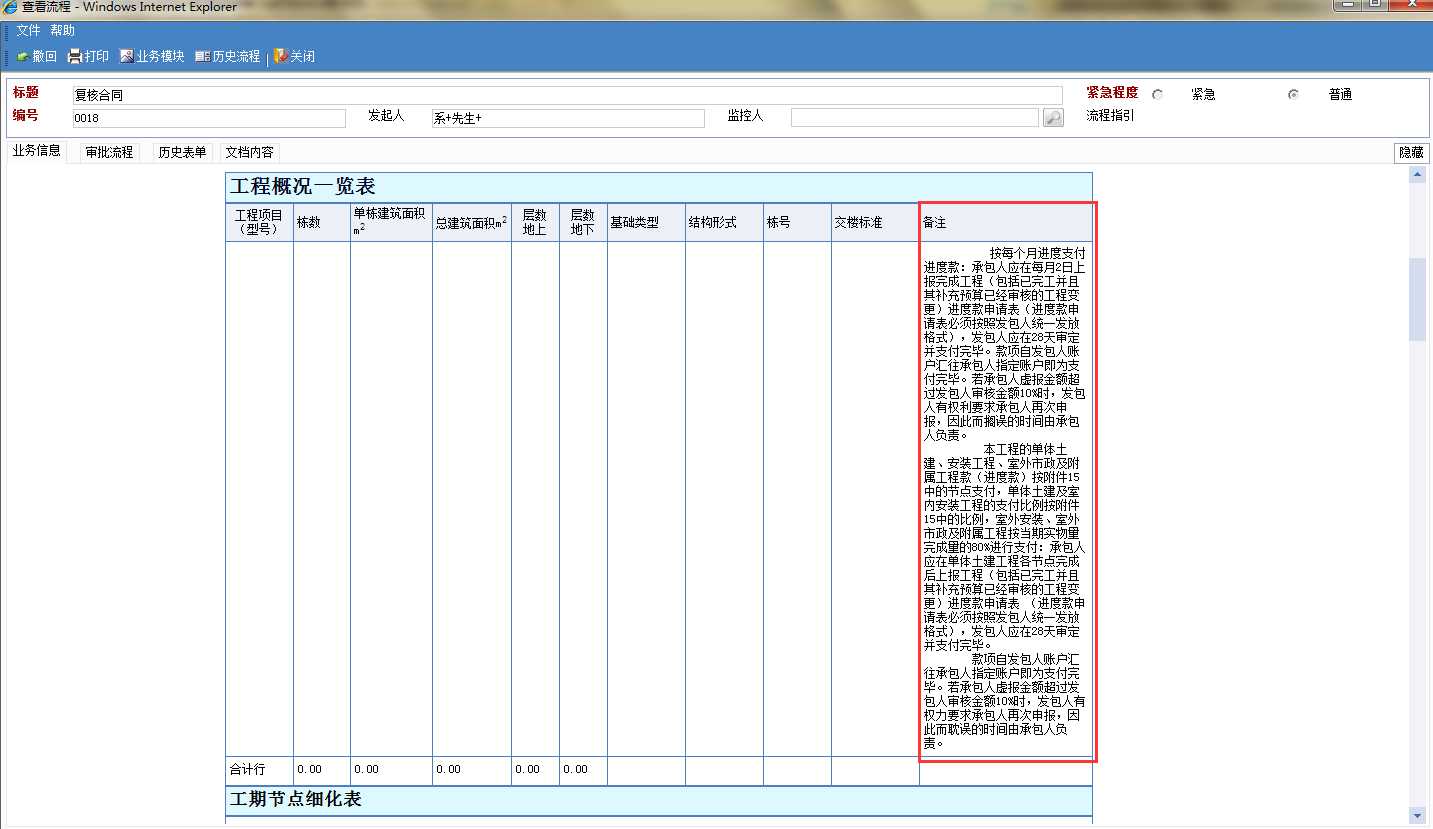Click the vertical scrollbar down arrow
This screenshot has height=829, width=1433.
[1417, 816]
